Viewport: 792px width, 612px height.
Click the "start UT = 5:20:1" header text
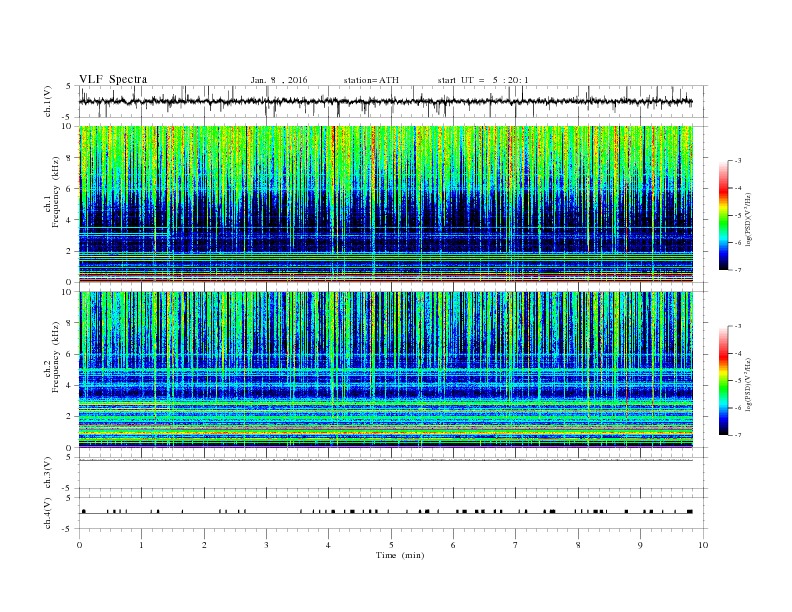[483, 80]
